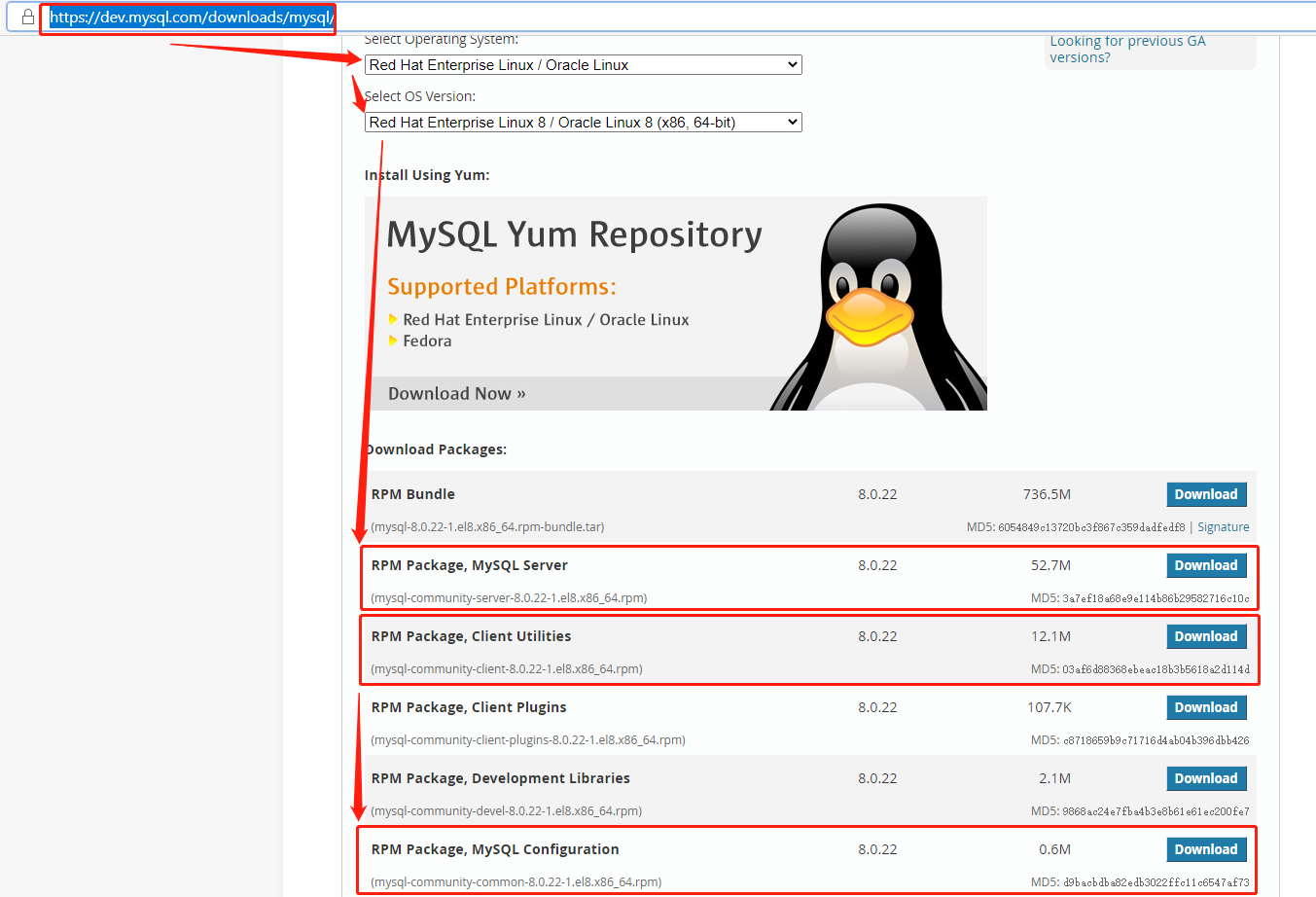The image size is (1316, 897).
Task: Click the 'Install Using Yum:' heading
Action: point(427,175)
